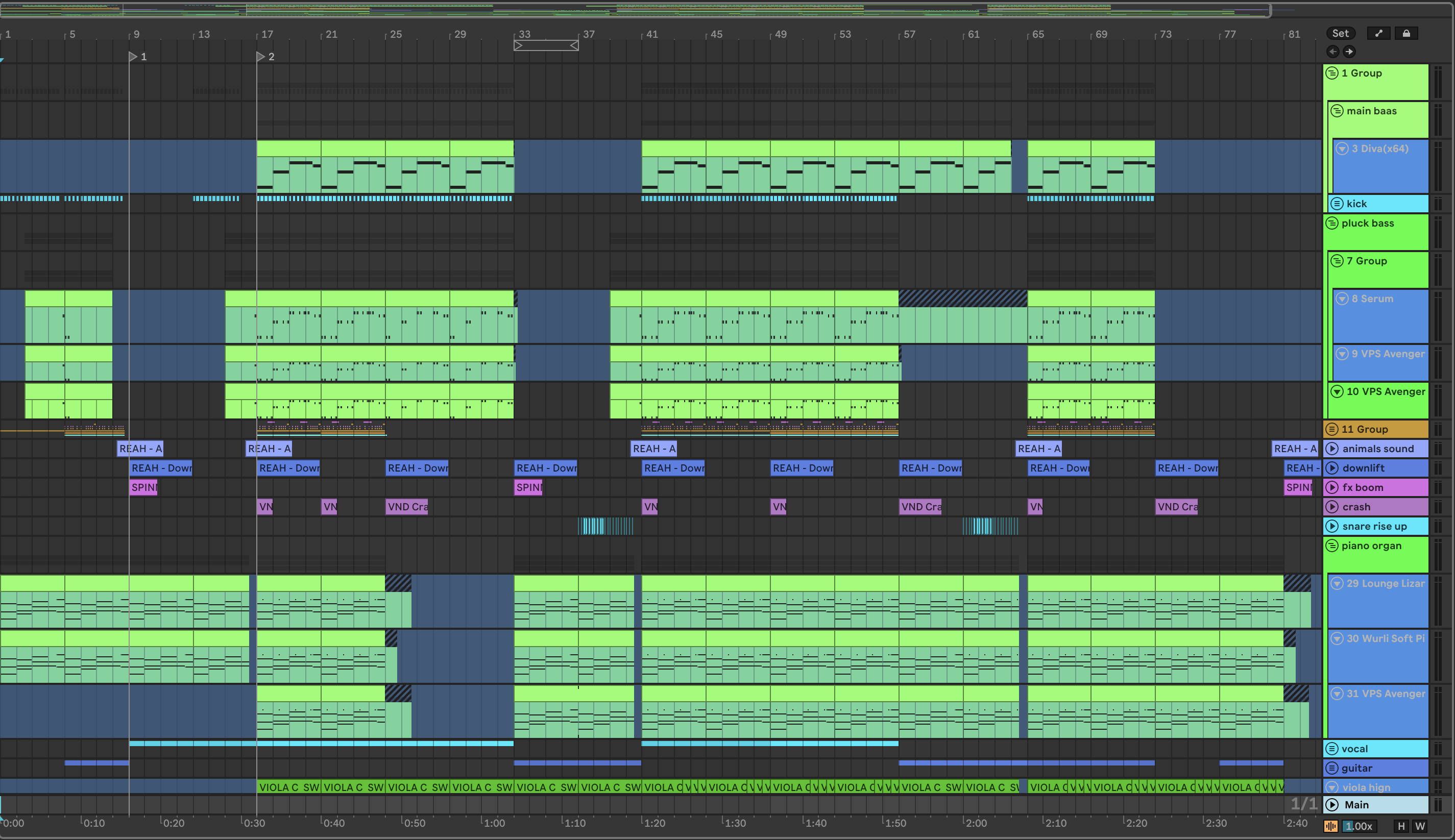Click the 11 Group fold icon
Image resolution: width=1455 pixels, height=840 pixels.
[x=1332, y=429]
